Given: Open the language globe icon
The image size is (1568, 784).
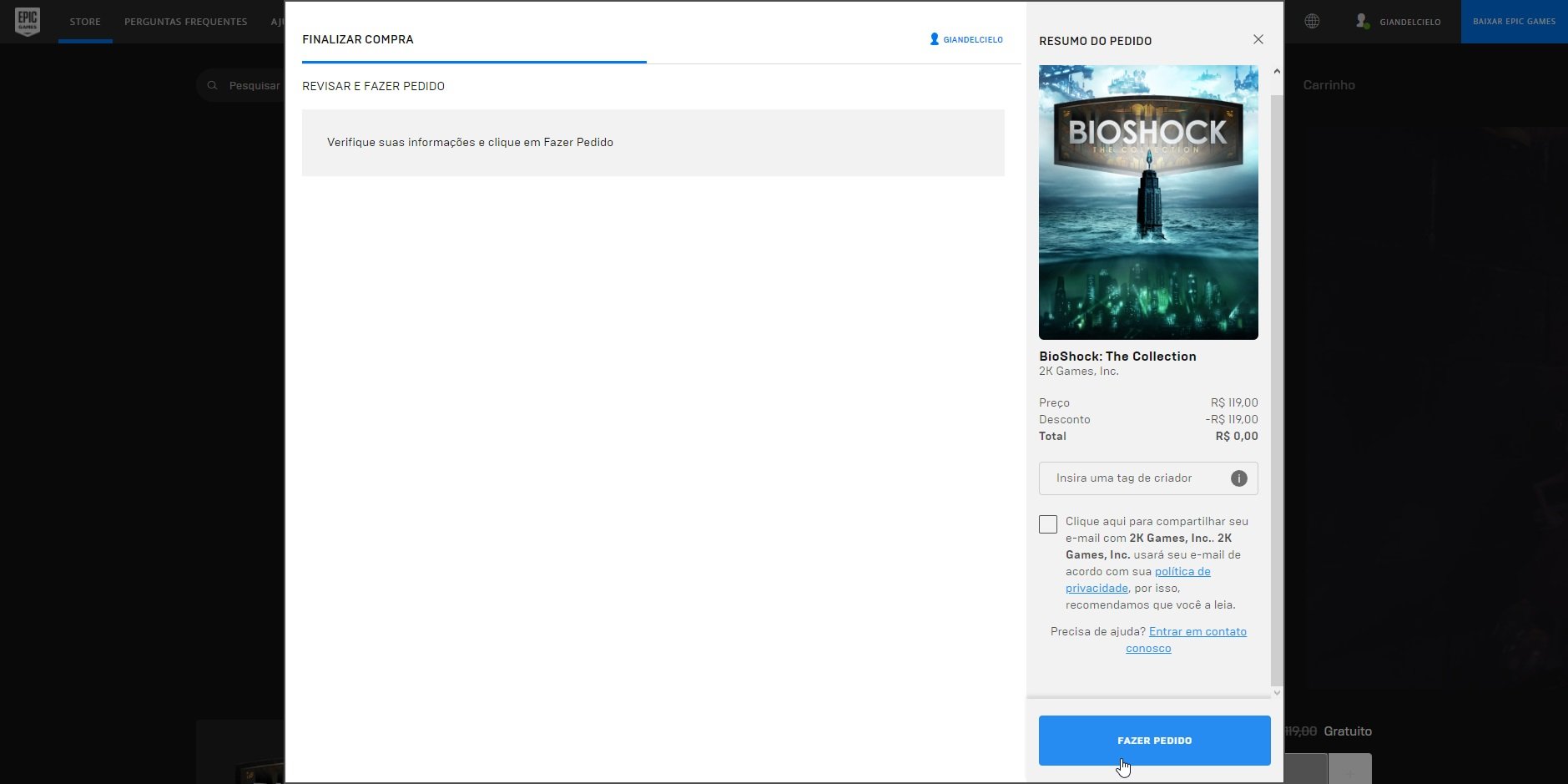Looking at the screenshot, I should (x=1312, y=22).
